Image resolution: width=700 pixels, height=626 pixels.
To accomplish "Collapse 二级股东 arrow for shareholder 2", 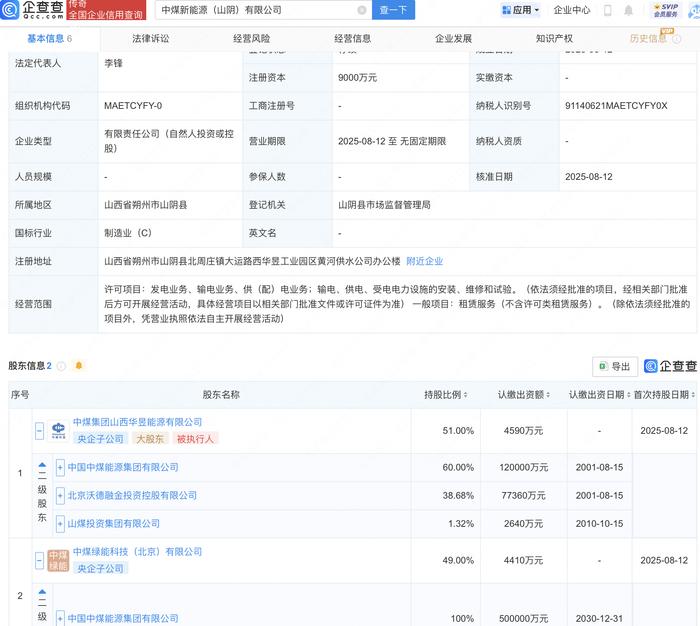I will coord(42,591).
